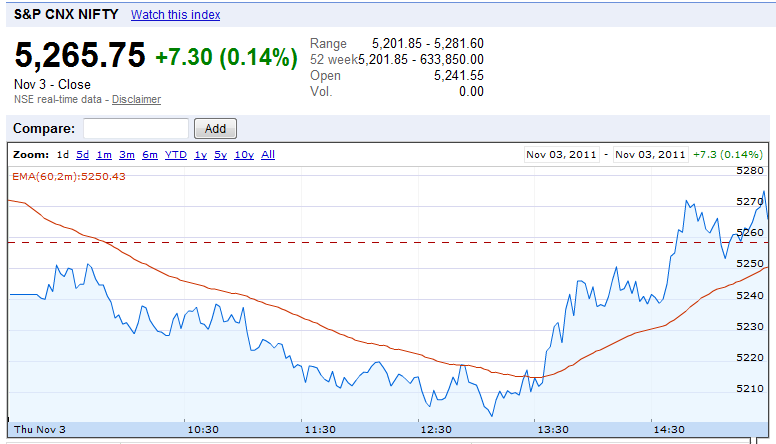Click the S&P CNX NIFTY title
Image resolution: width=776 pixels, height=444 pixels.
click(66, 14)
